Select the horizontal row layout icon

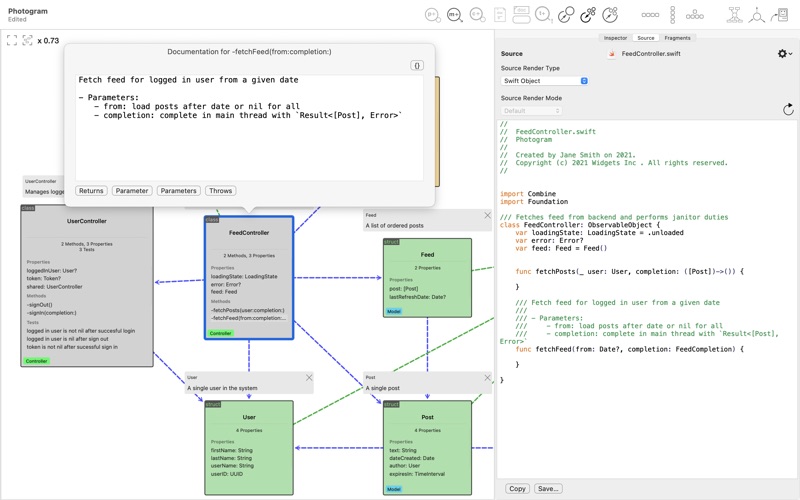coord(650,15)
